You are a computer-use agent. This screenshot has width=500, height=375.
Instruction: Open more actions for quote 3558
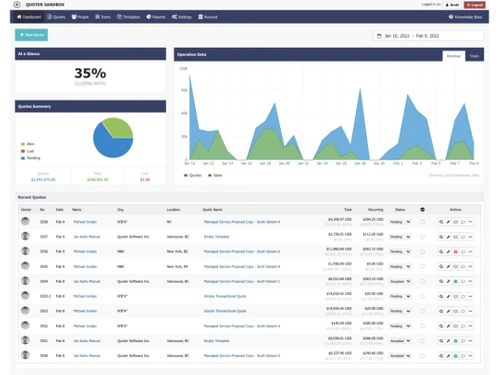470,222
